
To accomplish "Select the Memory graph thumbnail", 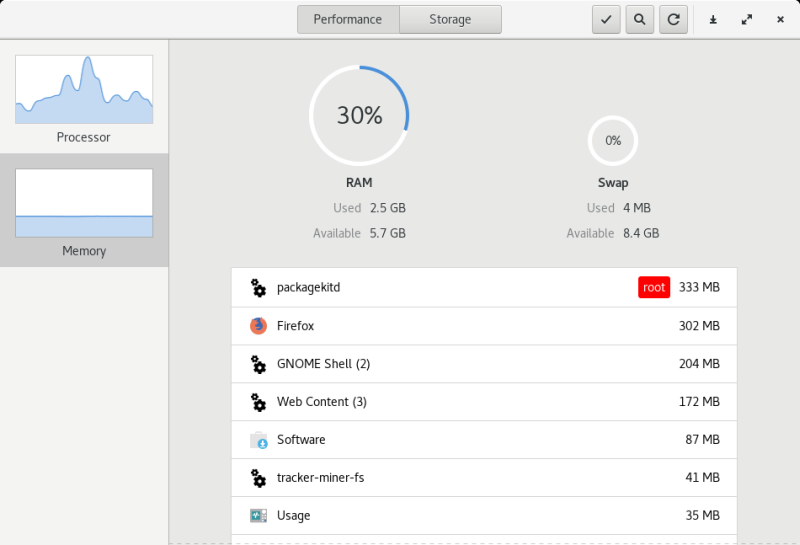I will (x=84, y=203).
